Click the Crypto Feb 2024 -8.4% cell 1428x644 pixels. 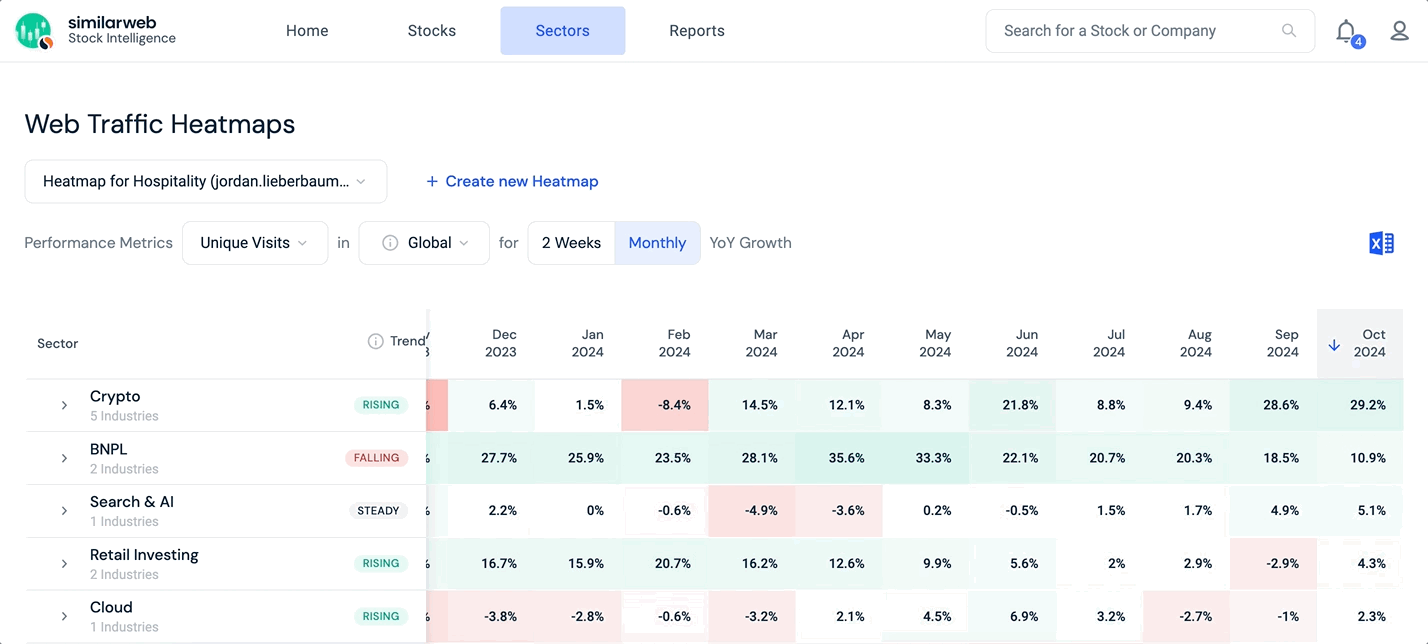(665, 405)
